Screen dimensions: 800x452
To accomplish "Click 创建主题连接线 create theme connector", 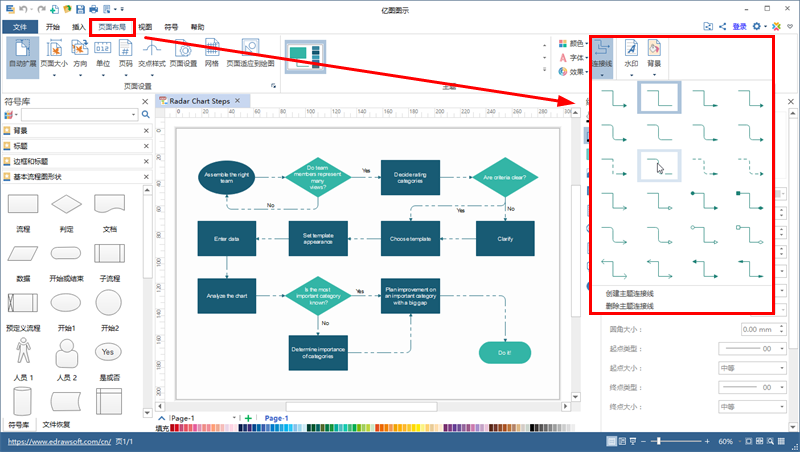I will (630, 293).
